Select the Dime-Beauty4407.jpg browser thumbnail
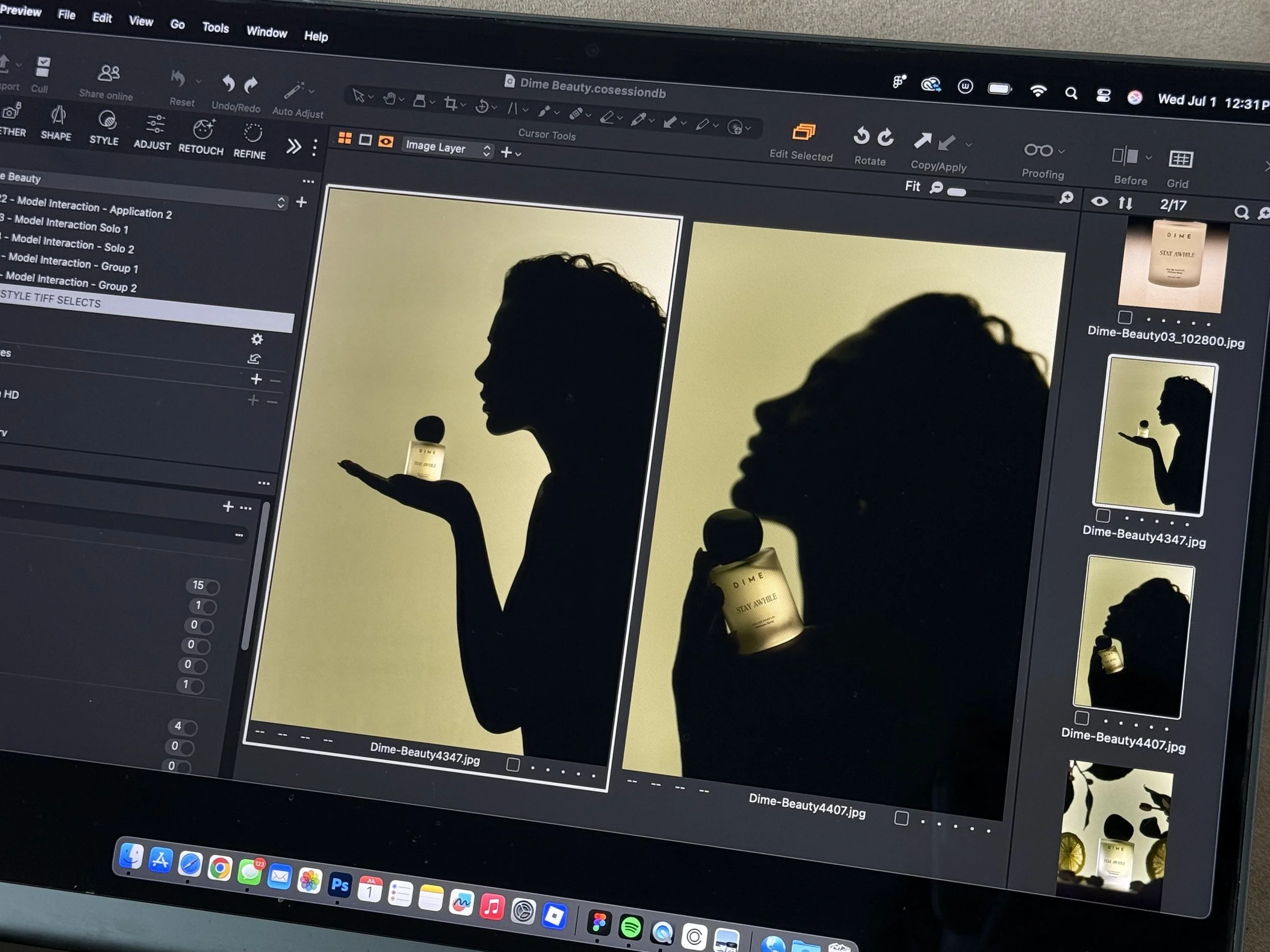Viewport: 1270px width, 952px height. coord(1134,637)
